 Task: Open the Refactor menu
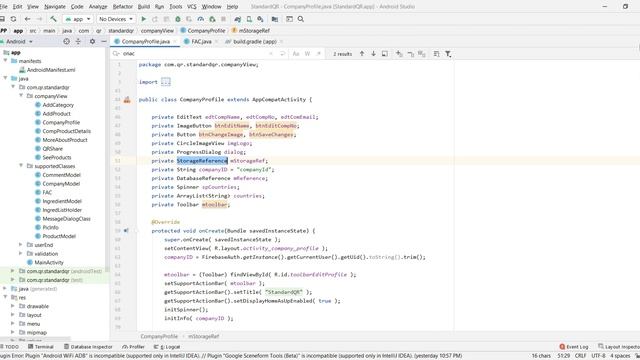point(122,7)
